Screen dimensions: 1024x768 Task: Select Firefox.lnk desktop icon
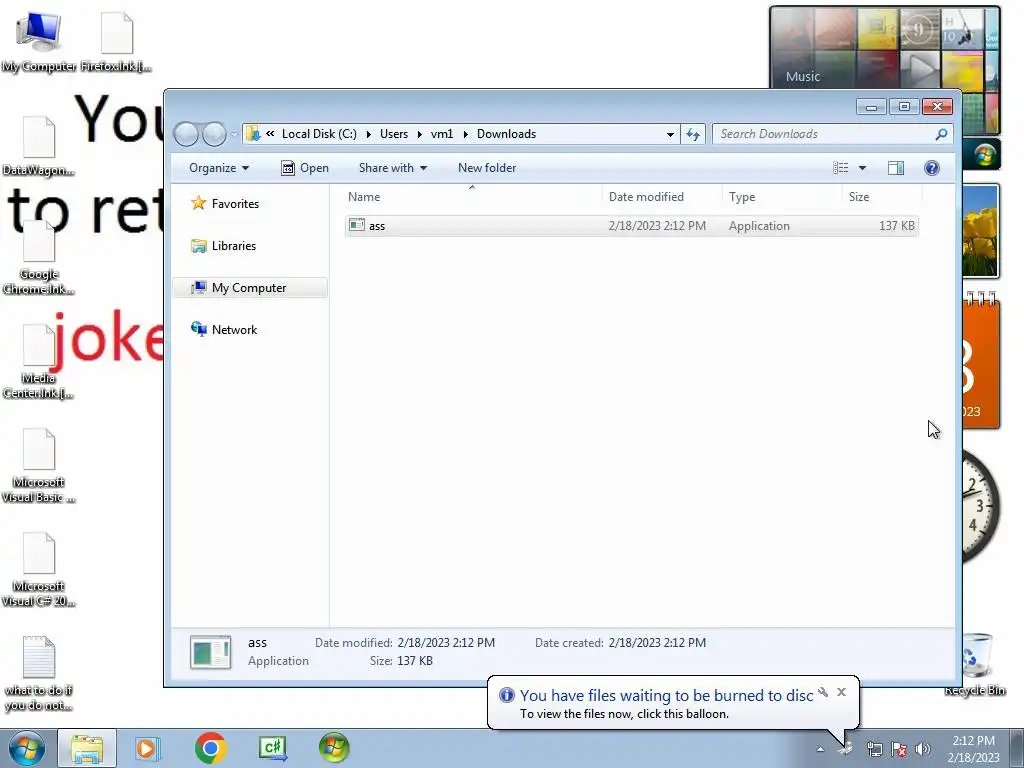pyautogui.click(x=116, y=42)
